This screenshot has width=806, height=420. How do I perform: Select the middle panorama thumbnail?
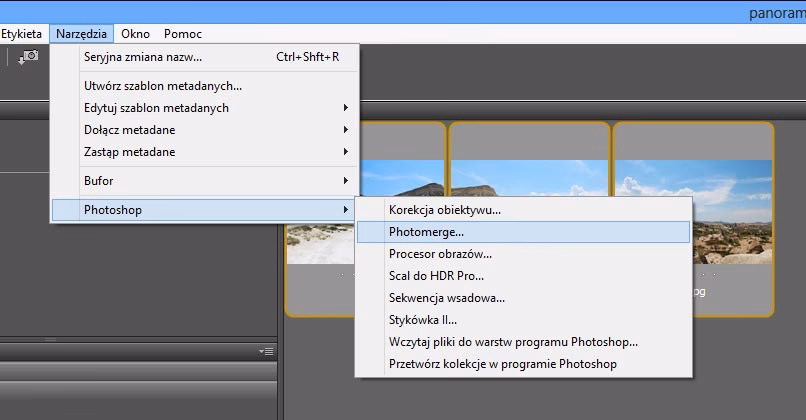(529, 178)
